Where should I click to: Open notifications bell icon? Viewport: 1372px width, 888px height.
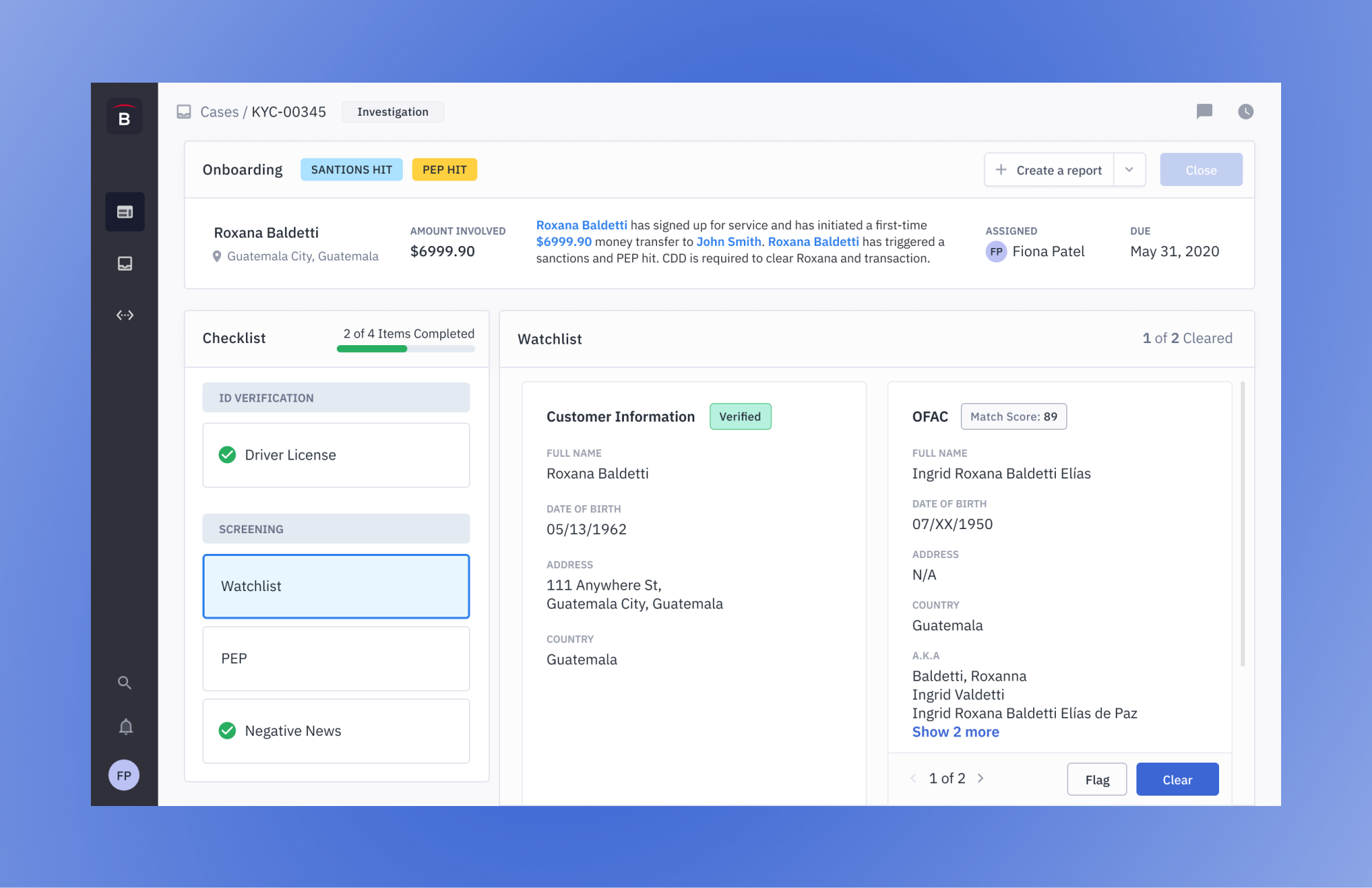pos(125,727)
